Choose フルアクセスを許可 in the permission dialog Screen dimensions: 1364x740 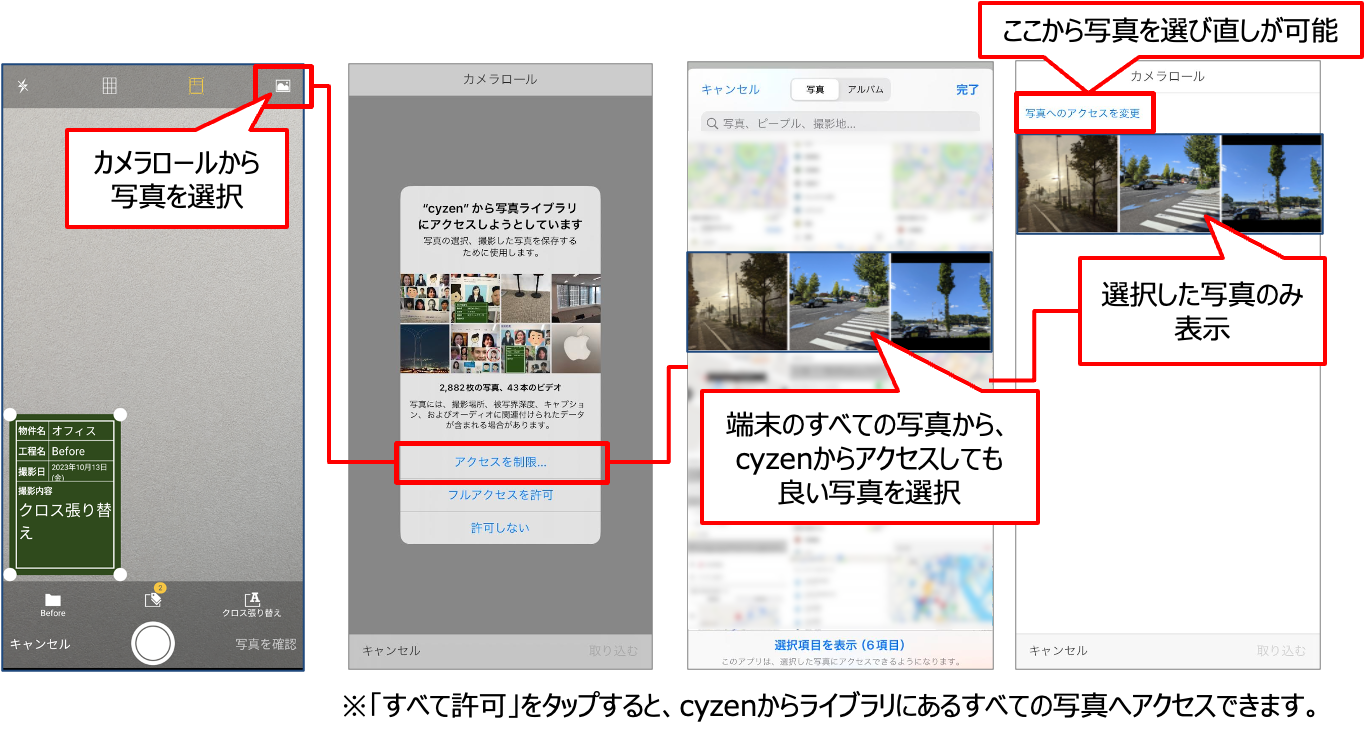[x=500, y=495]
